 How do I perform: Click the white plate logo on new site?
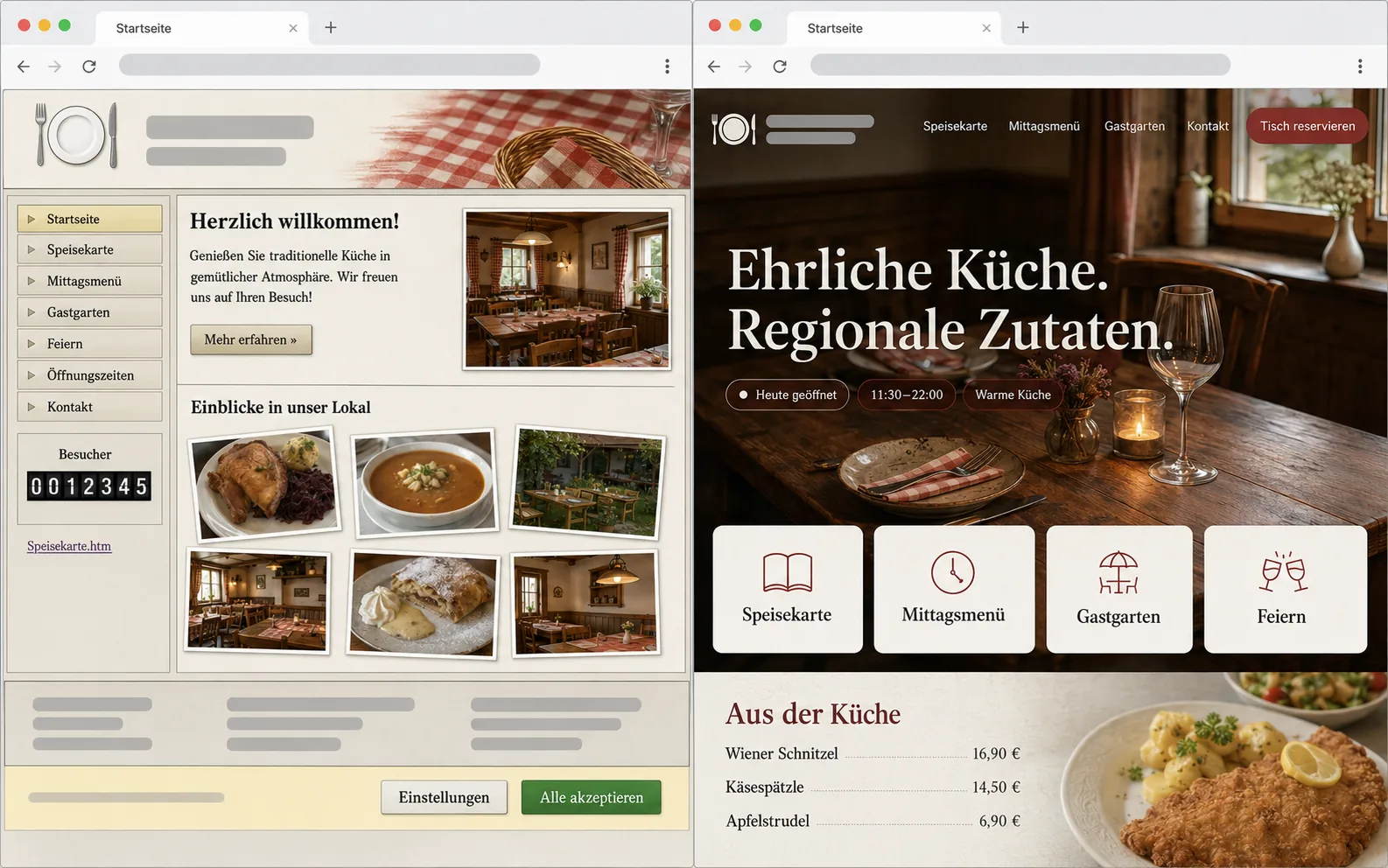click(733, 129)
